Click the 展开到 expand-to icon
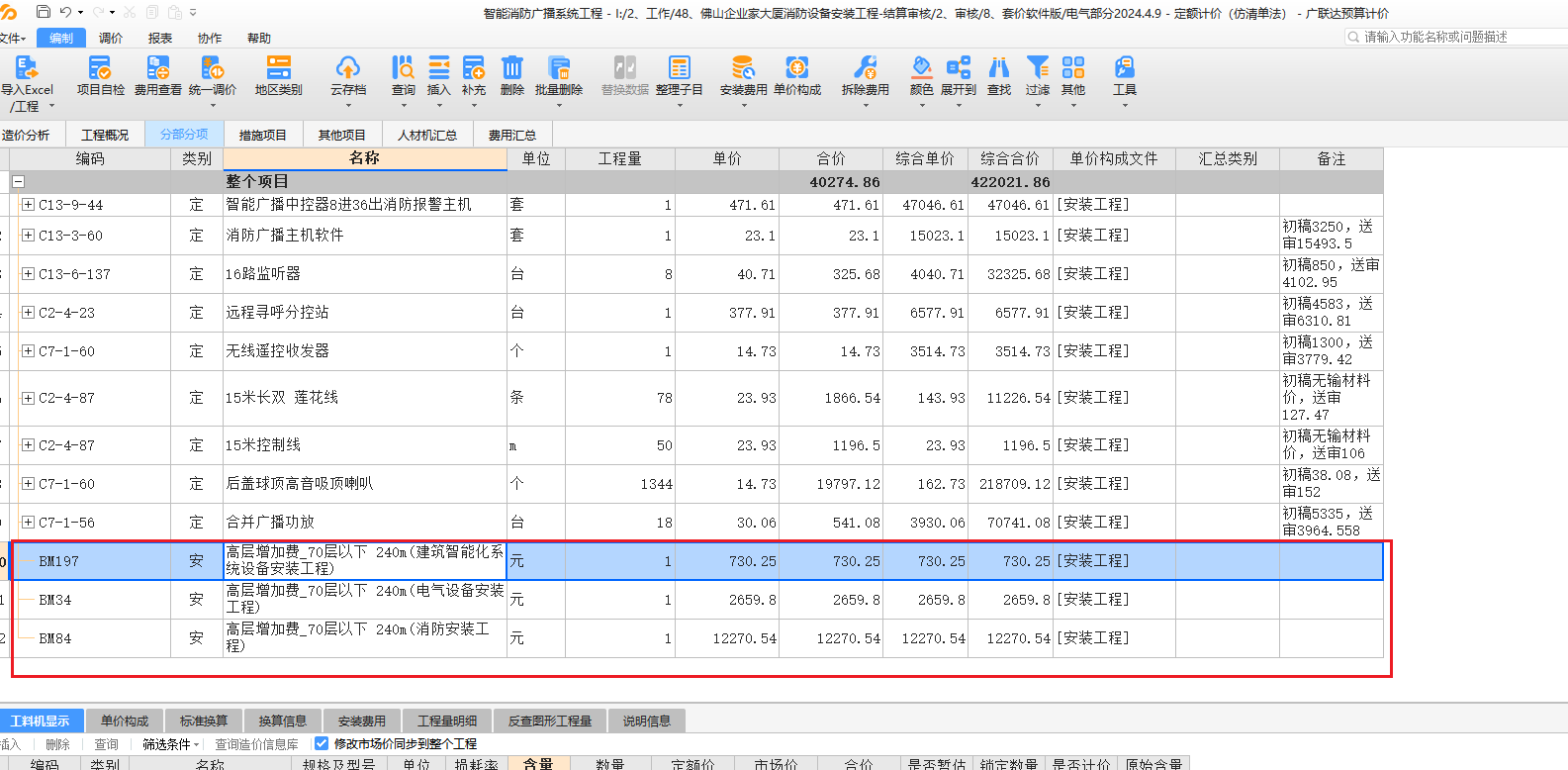This screenshot has height=770, width=1568. 958,67
